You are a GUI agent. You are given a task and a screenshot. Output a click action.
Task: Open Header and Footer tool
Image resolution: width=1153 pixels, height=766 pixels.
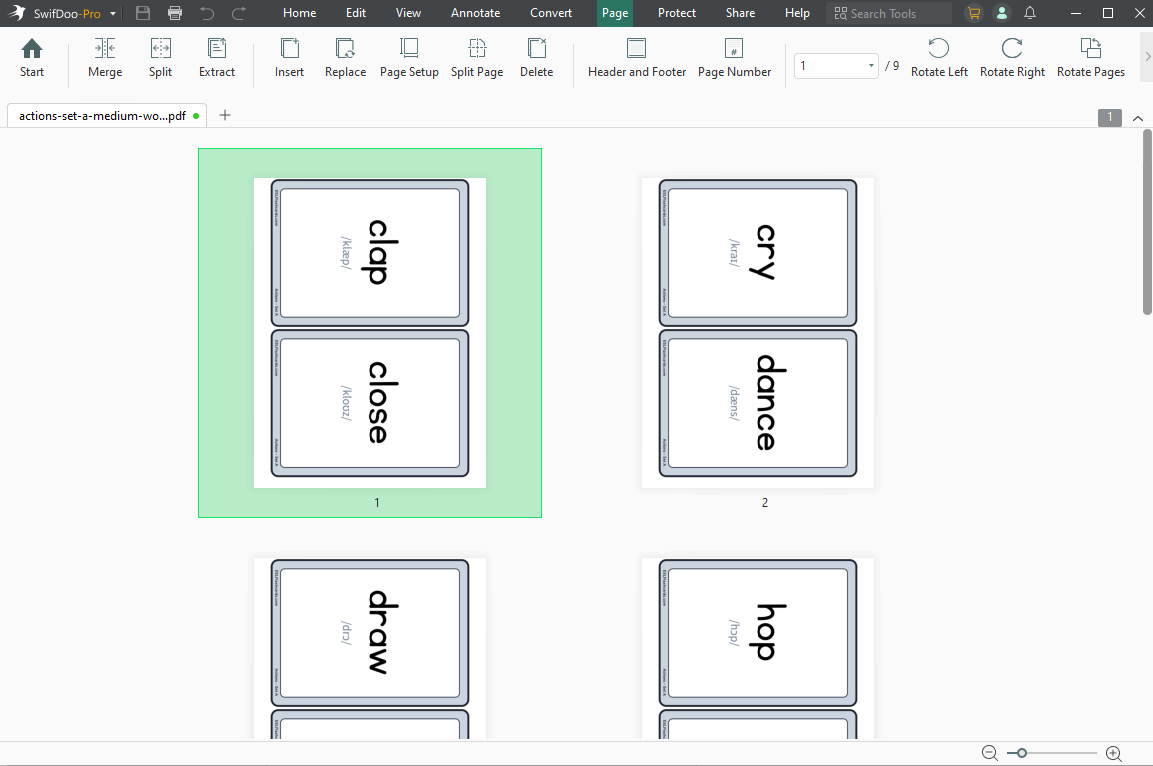(x=637, y=58)
